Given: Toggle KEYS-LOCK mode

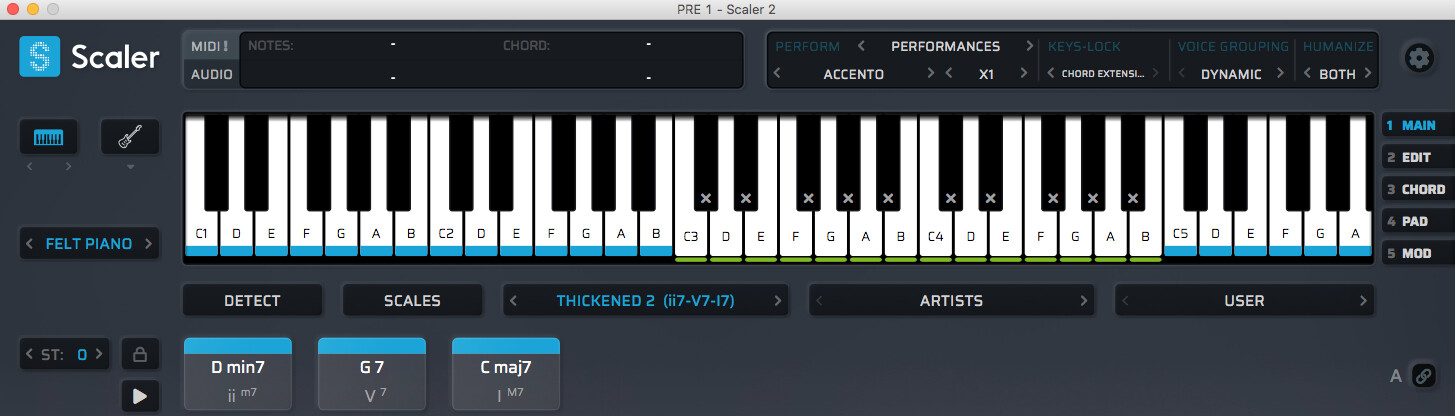Looking at the screenshot, I should tap(1084, 46).
